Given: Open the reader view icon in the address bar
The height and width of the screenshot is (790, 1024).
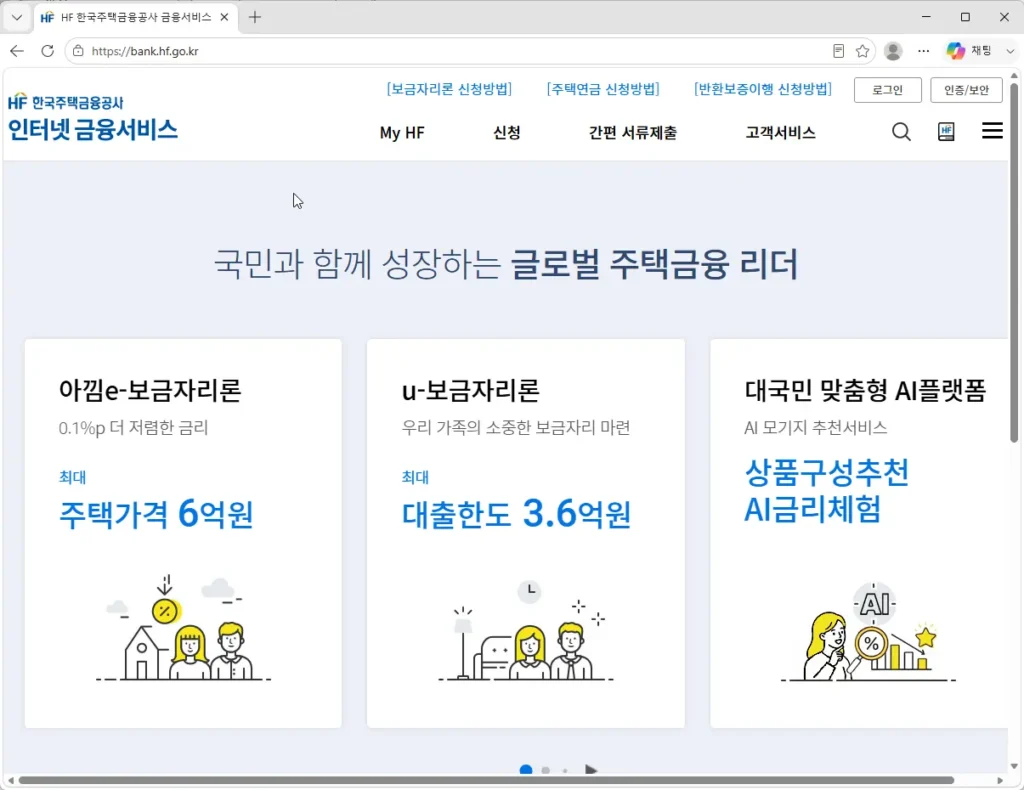Looking at the screenshot, I should click(839, 51).
